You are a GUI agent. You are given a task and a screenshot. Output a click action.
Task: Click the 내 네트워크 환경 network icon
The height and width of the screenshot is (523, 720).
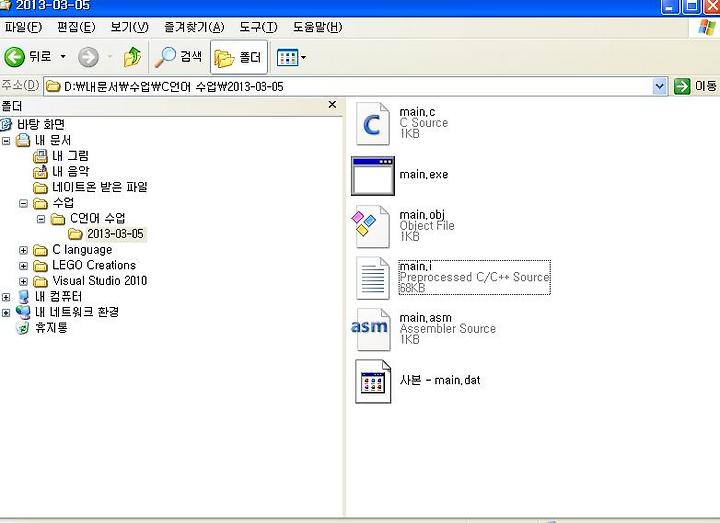click(x=23, y=312)
